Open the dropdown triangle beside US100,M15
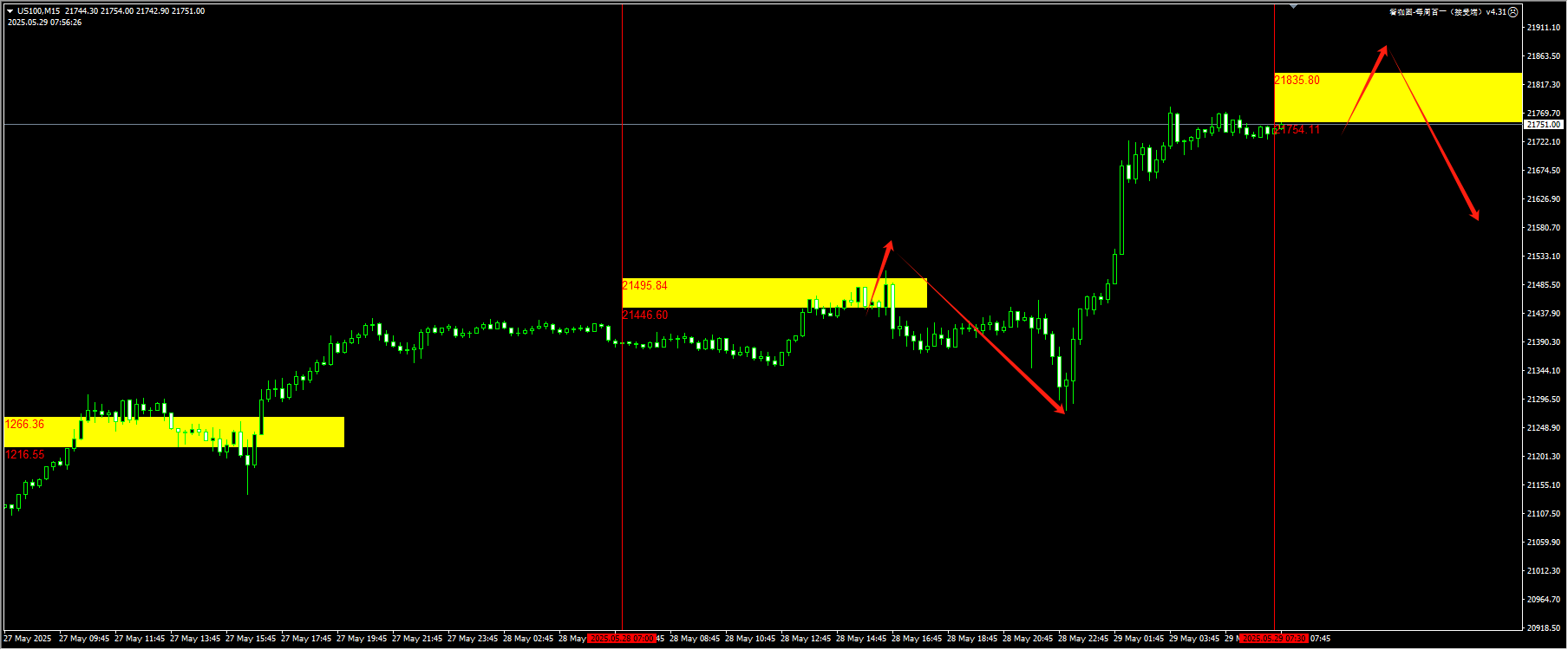This screenshot has width=1568, height=650. click(10, 11)
